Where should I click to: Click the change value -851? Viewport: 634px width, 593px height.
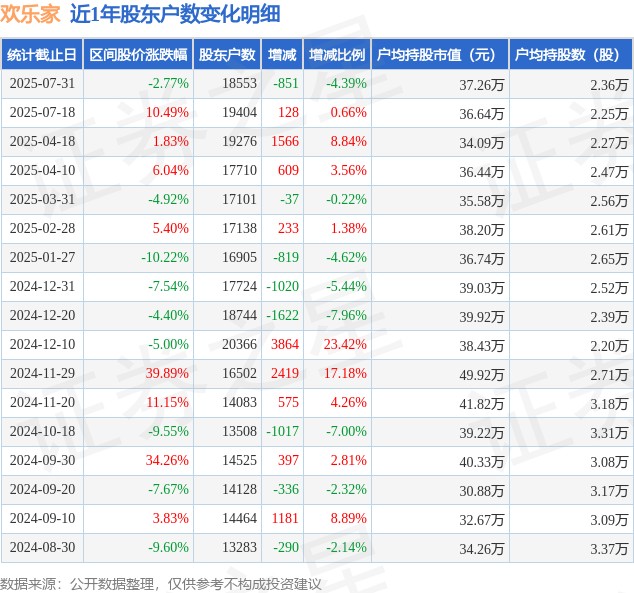click(286, 84)
